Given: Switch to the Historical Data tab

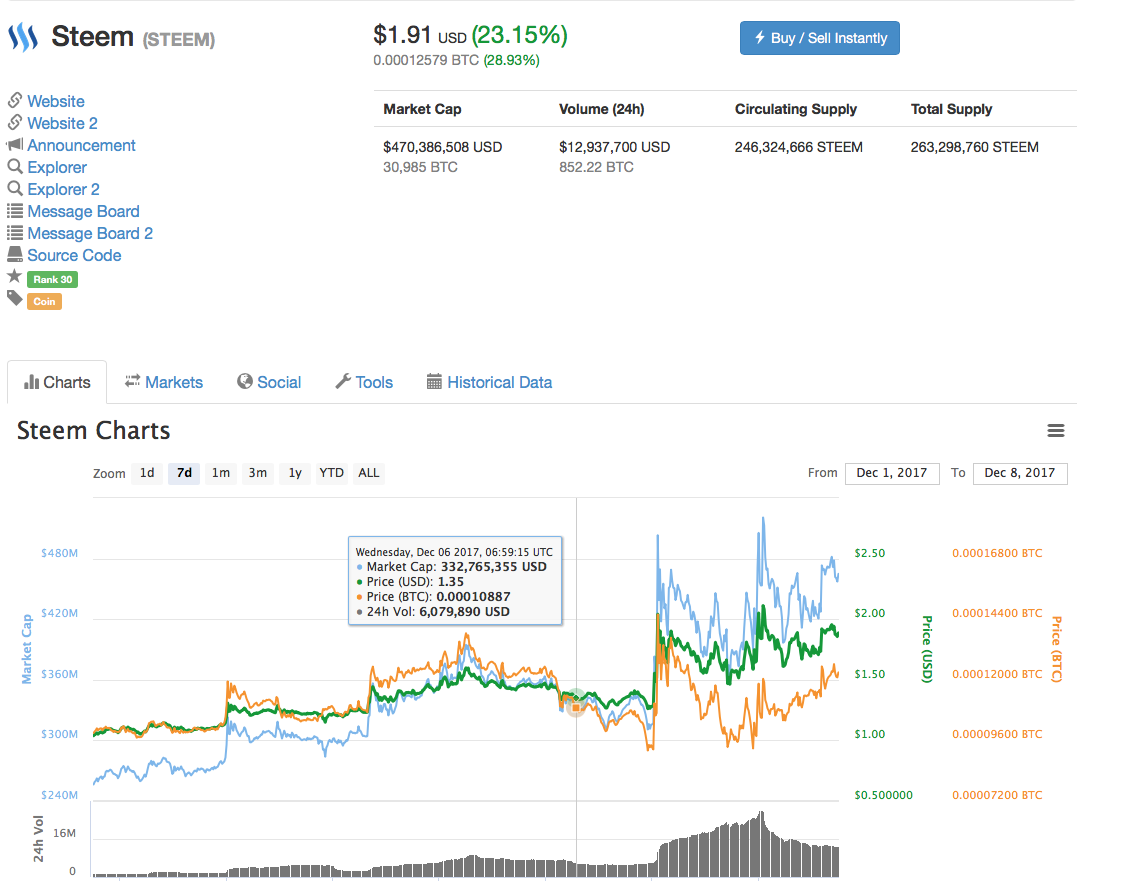Looking at the screenshot, I should click(489, 382).
